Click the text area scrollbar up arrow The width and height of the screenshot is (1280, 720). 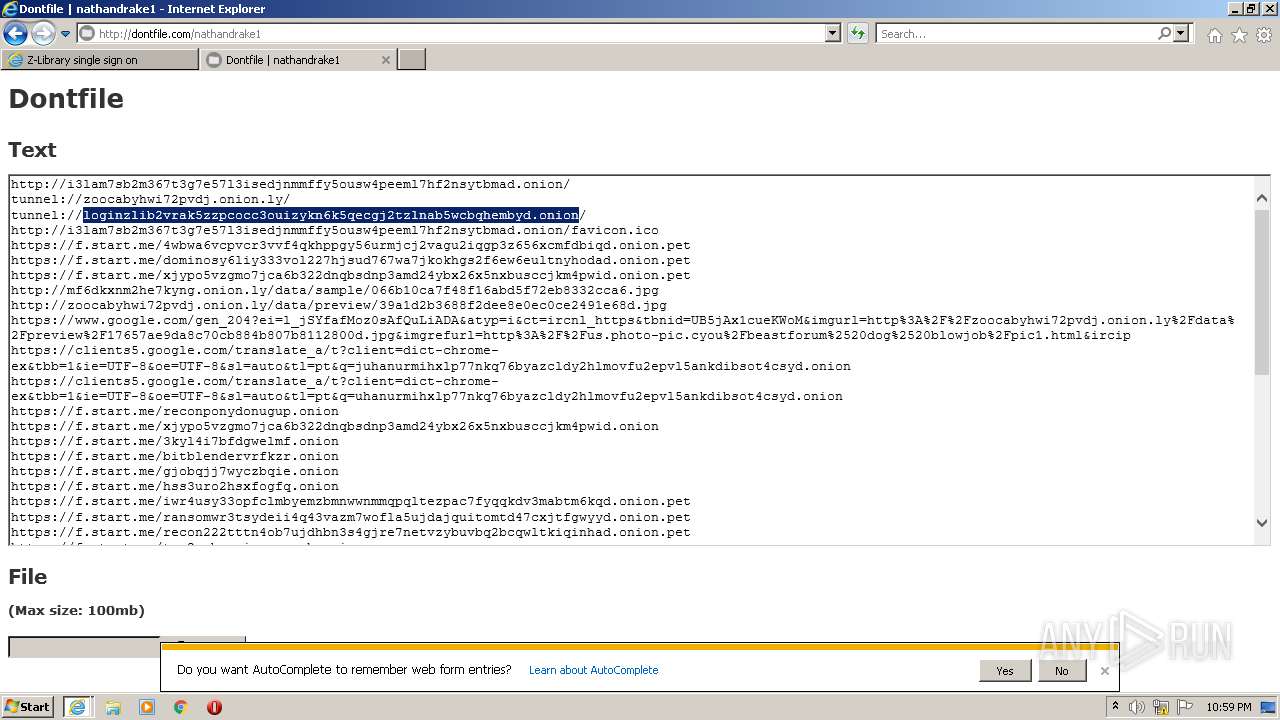tap(1261, 198)
